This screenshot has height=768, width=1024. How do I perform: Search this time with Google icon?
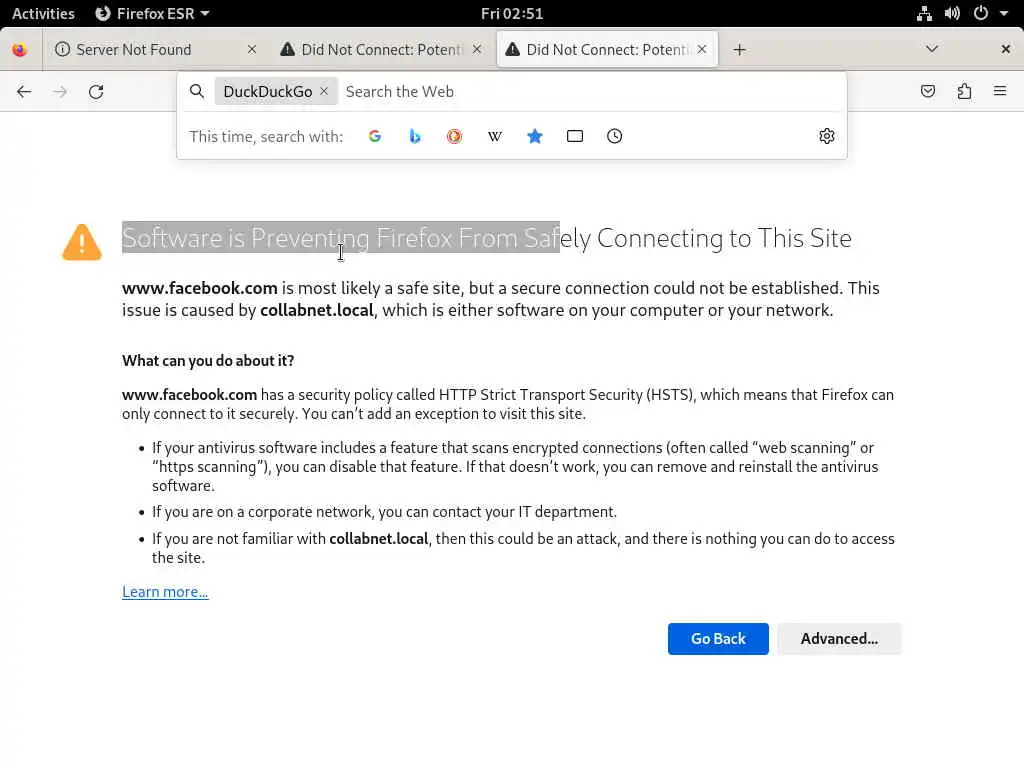pyautogui.click(x=375, y=136)
